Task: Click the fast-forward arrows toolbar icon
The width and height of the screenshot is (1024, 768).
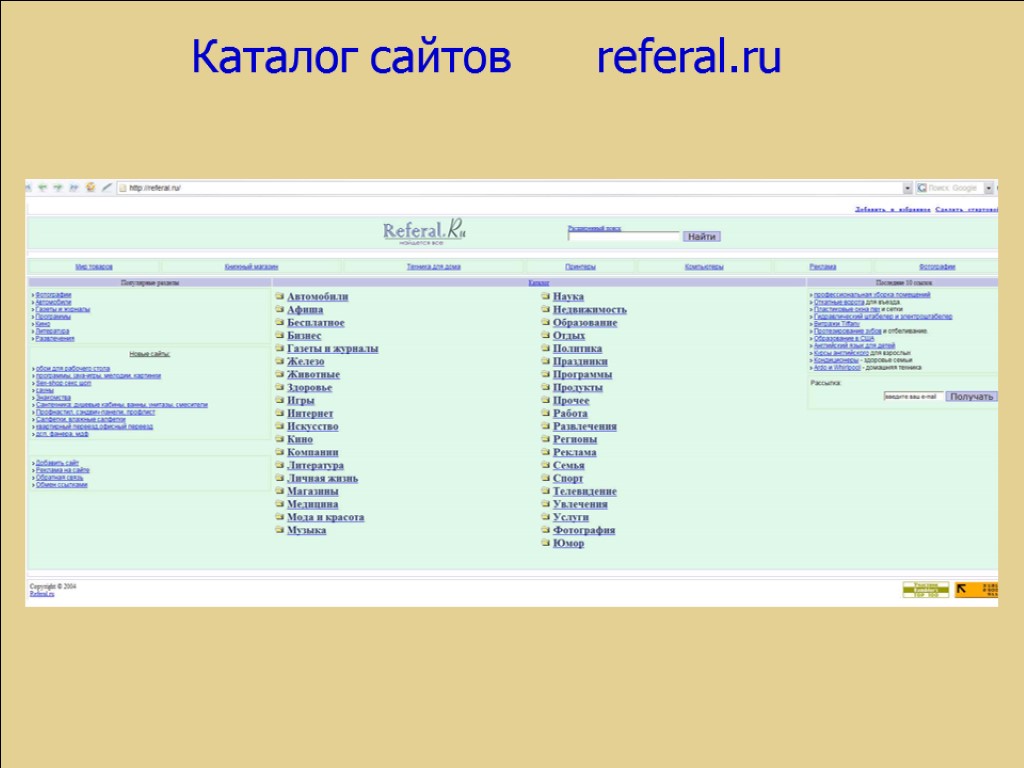Action: 74,188
